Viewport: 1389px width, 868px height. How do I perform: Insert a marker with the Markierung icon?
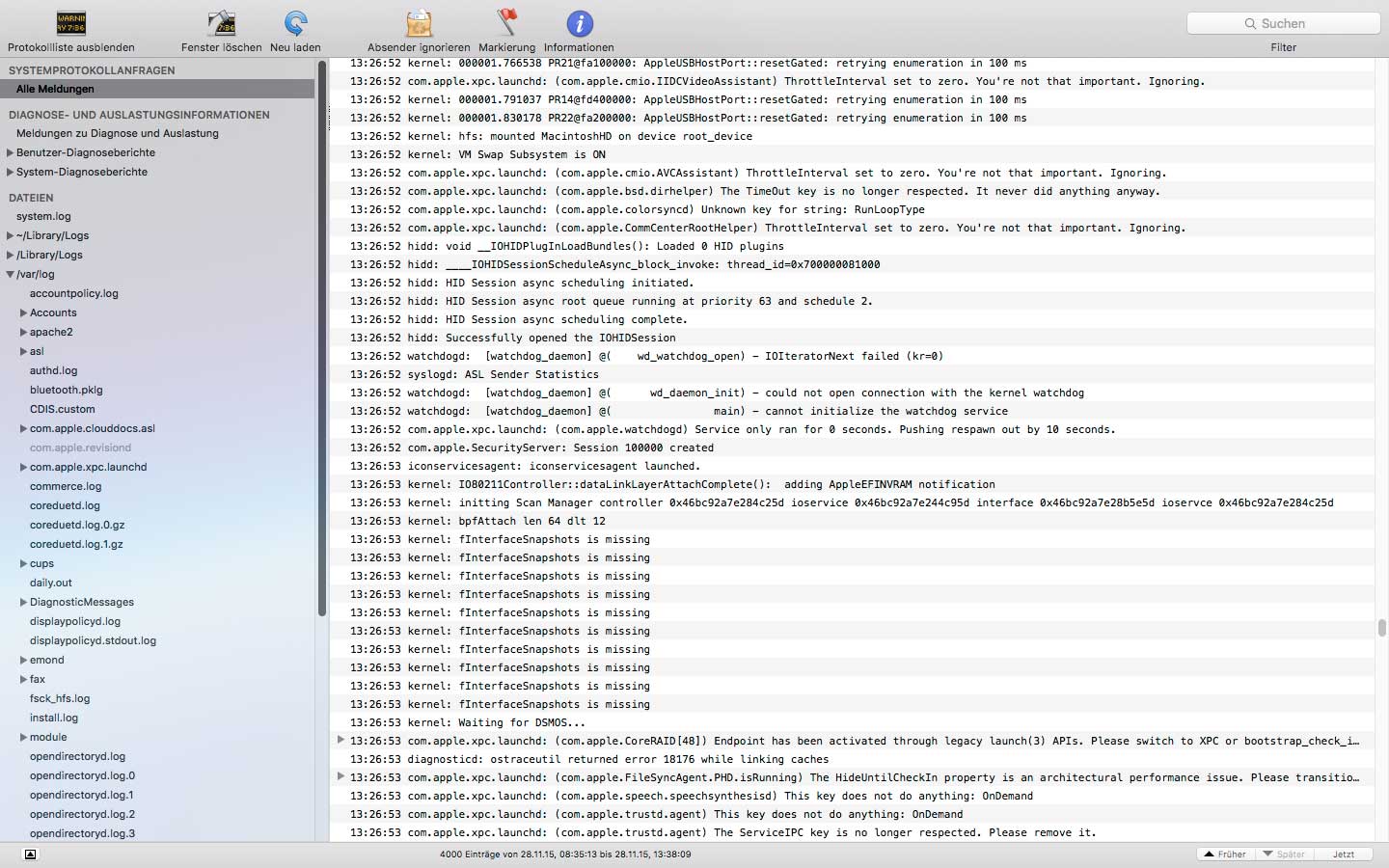pyautogui.click(x=506, y=24)
